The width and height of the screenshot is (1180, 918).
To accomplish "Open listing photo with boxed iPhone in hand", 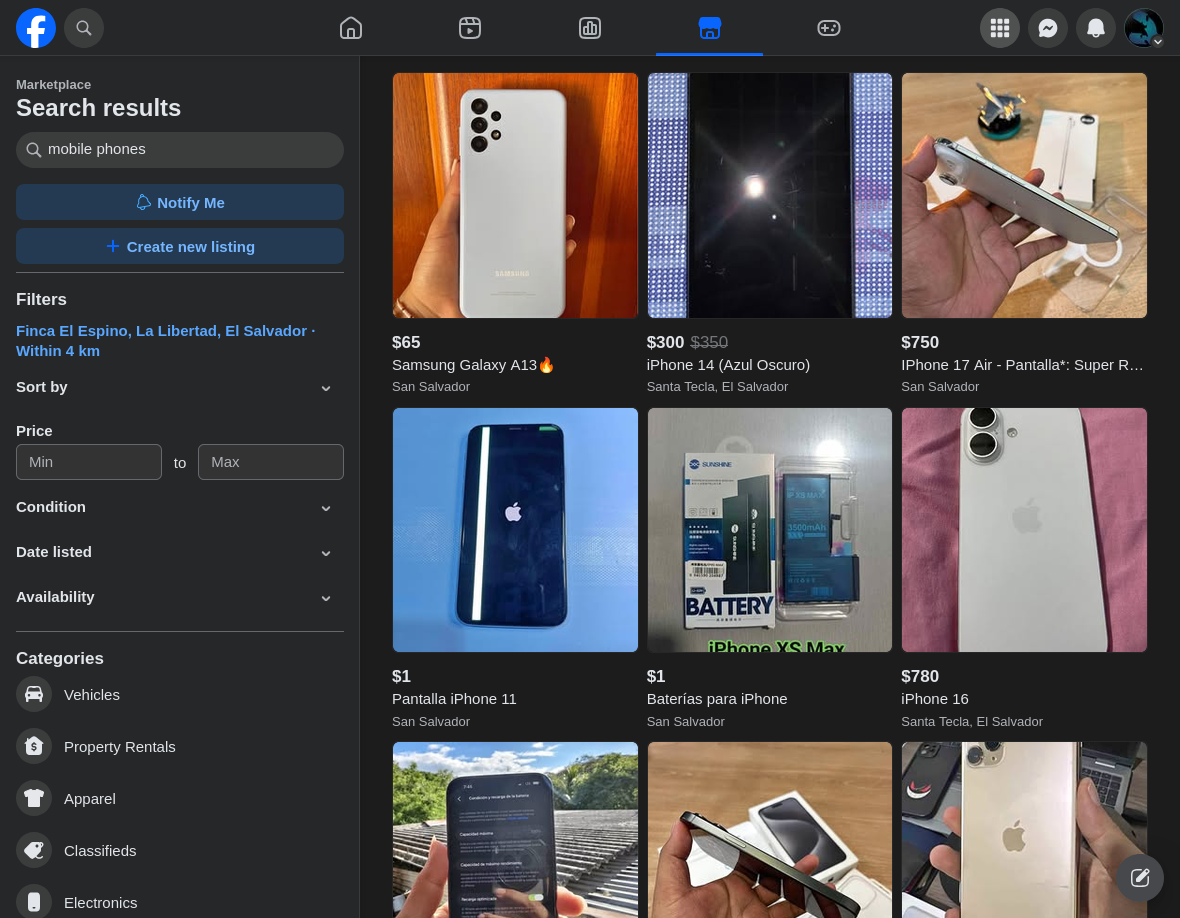I will [769, 830].
